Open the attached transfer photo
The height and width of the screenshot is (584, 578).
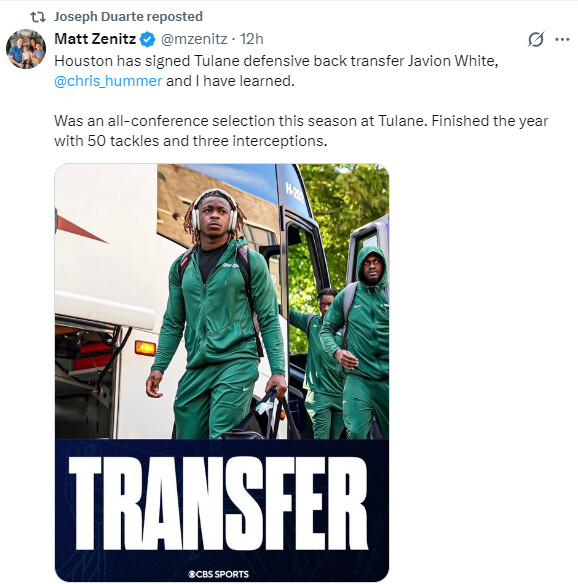click(x=222, y=372)
